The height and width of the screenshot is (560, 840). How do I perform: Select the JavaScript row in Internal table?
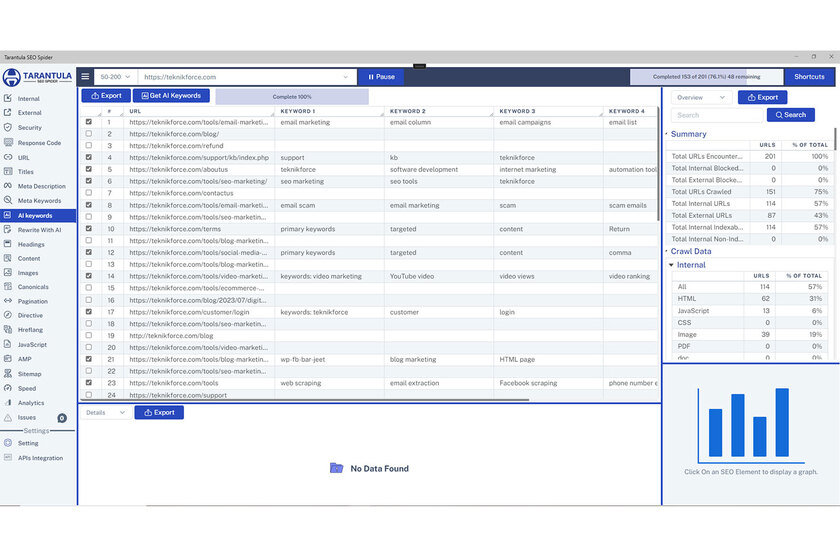[x=750, y=311]
